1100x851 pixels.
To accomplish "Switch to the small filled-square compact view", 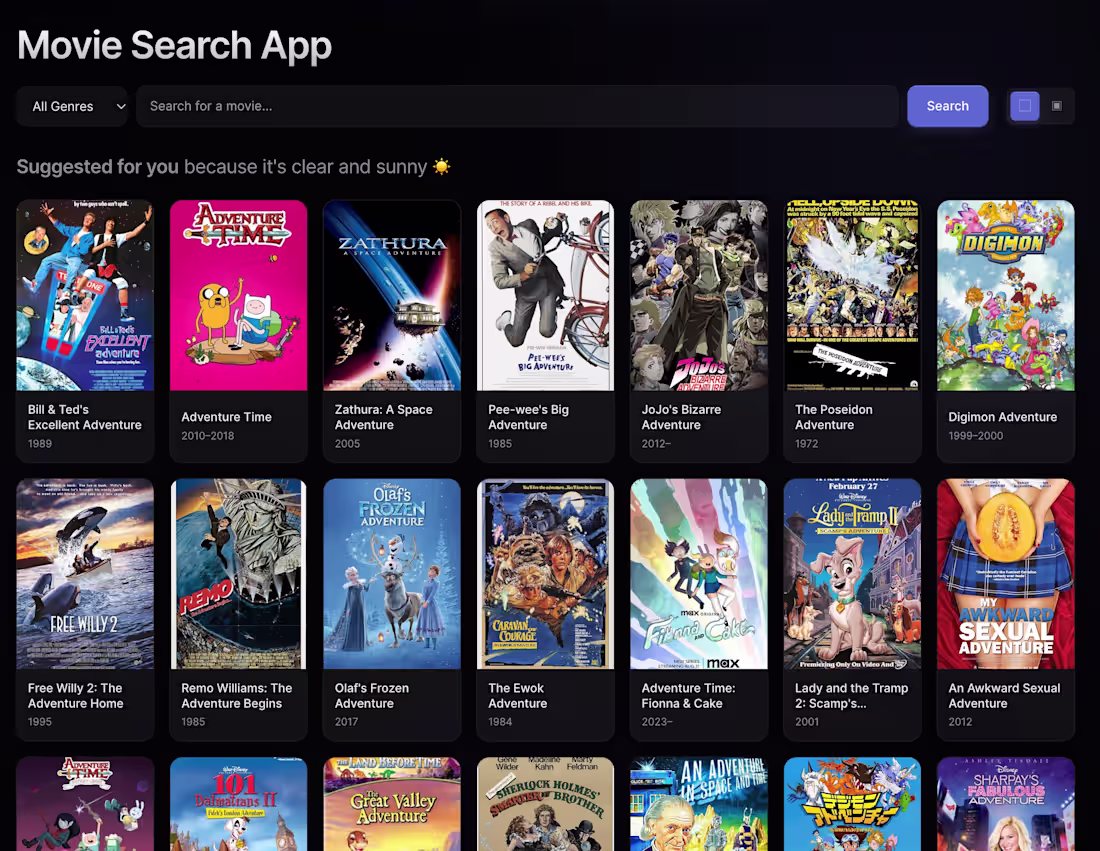I will [1057, 106].
